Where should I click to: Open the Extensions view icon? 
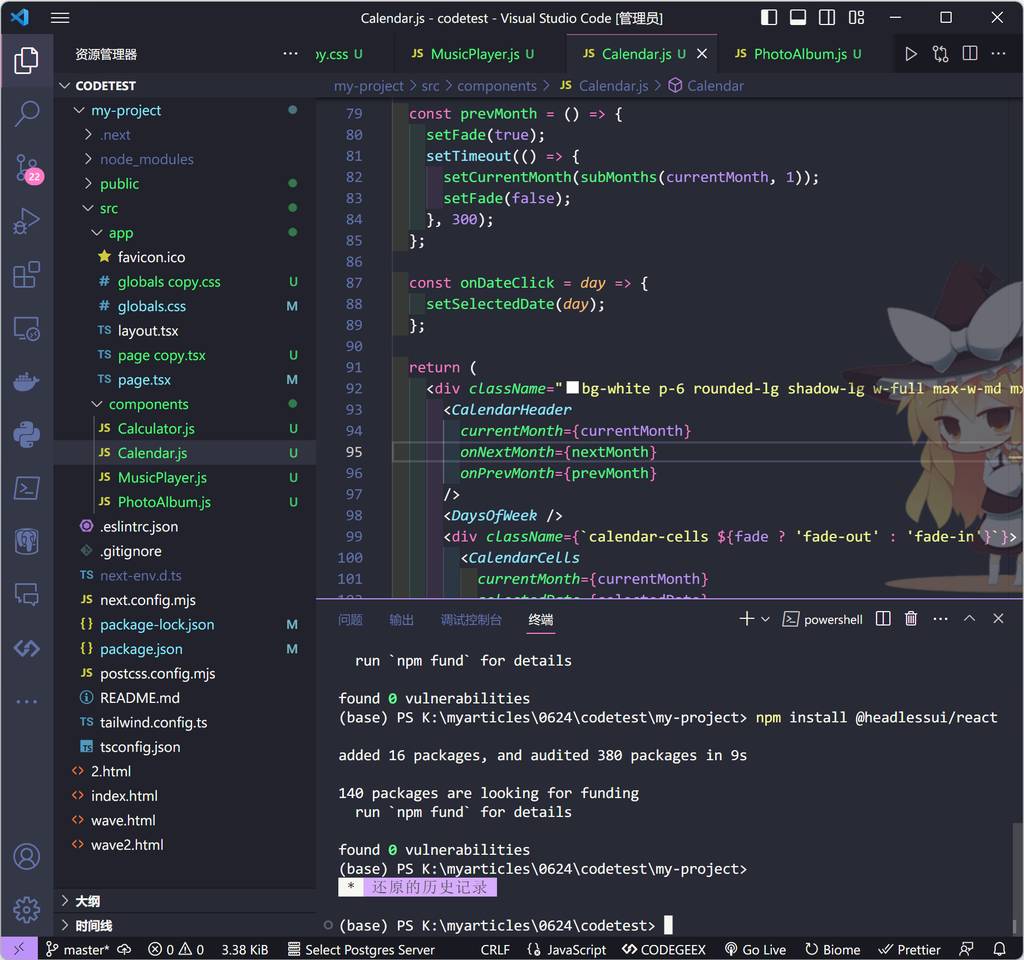tap(27, 275)
